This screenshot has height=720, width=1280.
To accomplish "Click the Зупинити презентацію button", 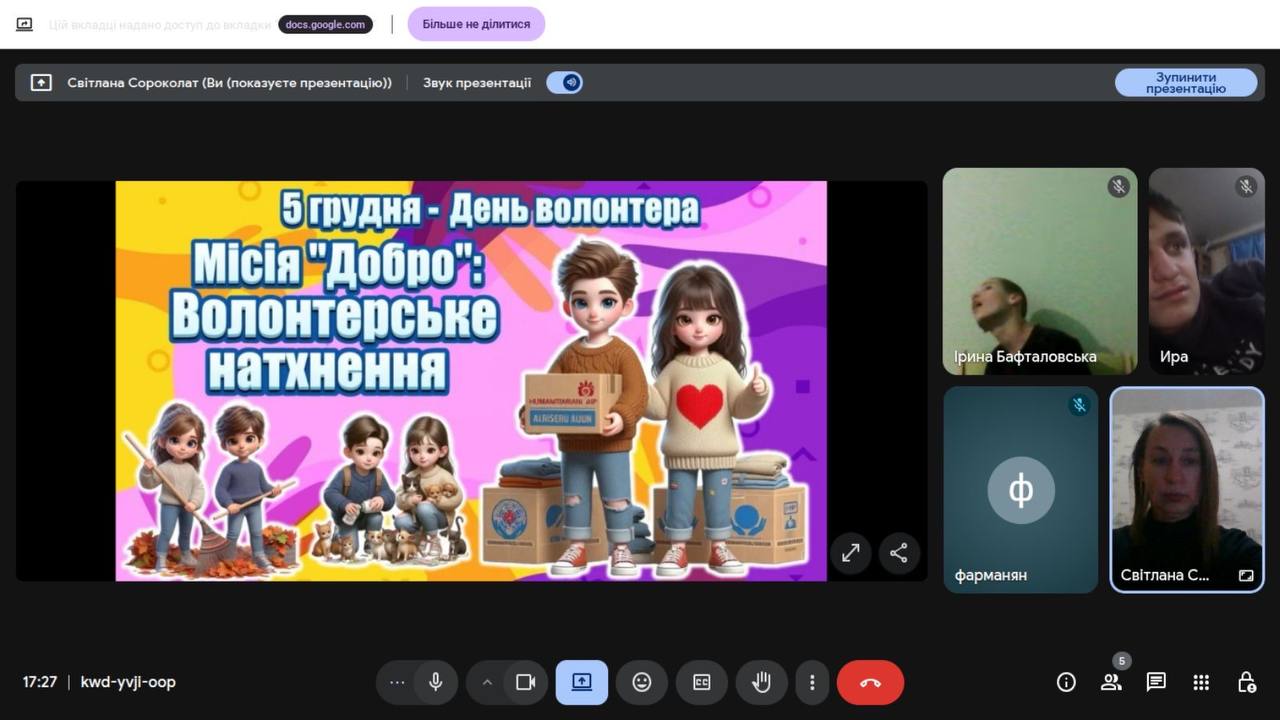I will [1185, 83].
